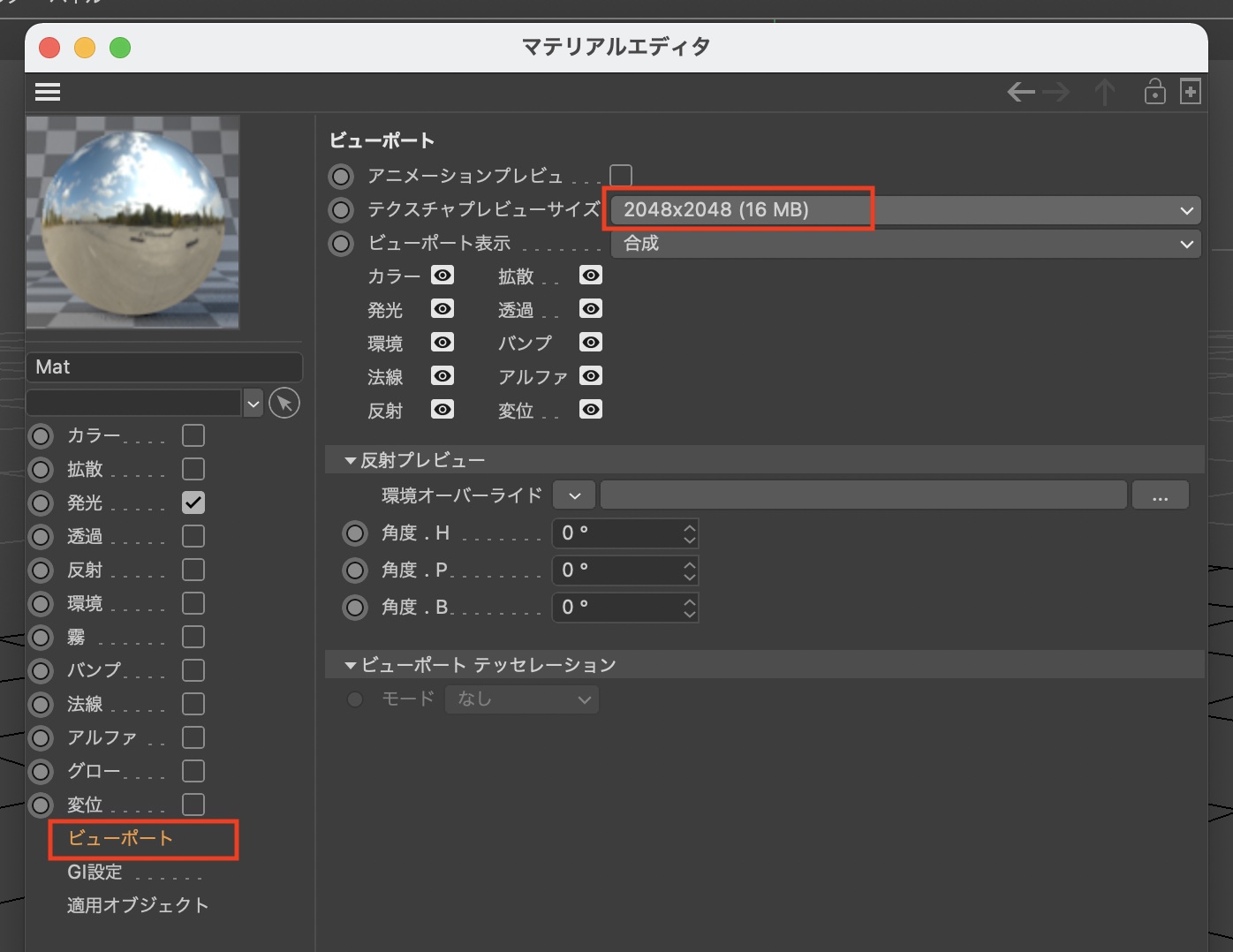Image resolution: width=1233 pixels, height=952 pixels.
Task: Click the Mat material name field
Action: [x=164, y=367]
